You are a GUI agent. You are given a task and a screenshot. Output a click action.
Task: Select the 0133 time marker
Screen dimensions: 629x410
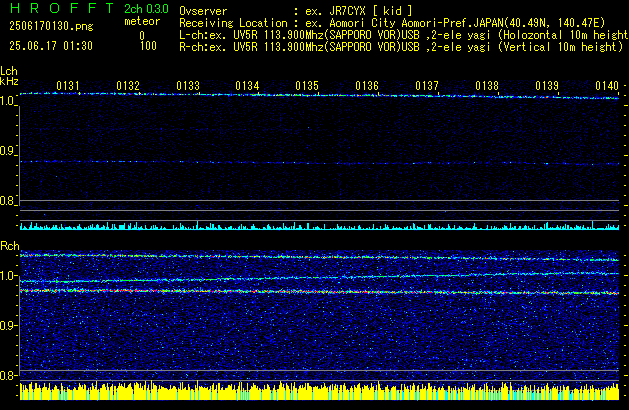(188, 86)
